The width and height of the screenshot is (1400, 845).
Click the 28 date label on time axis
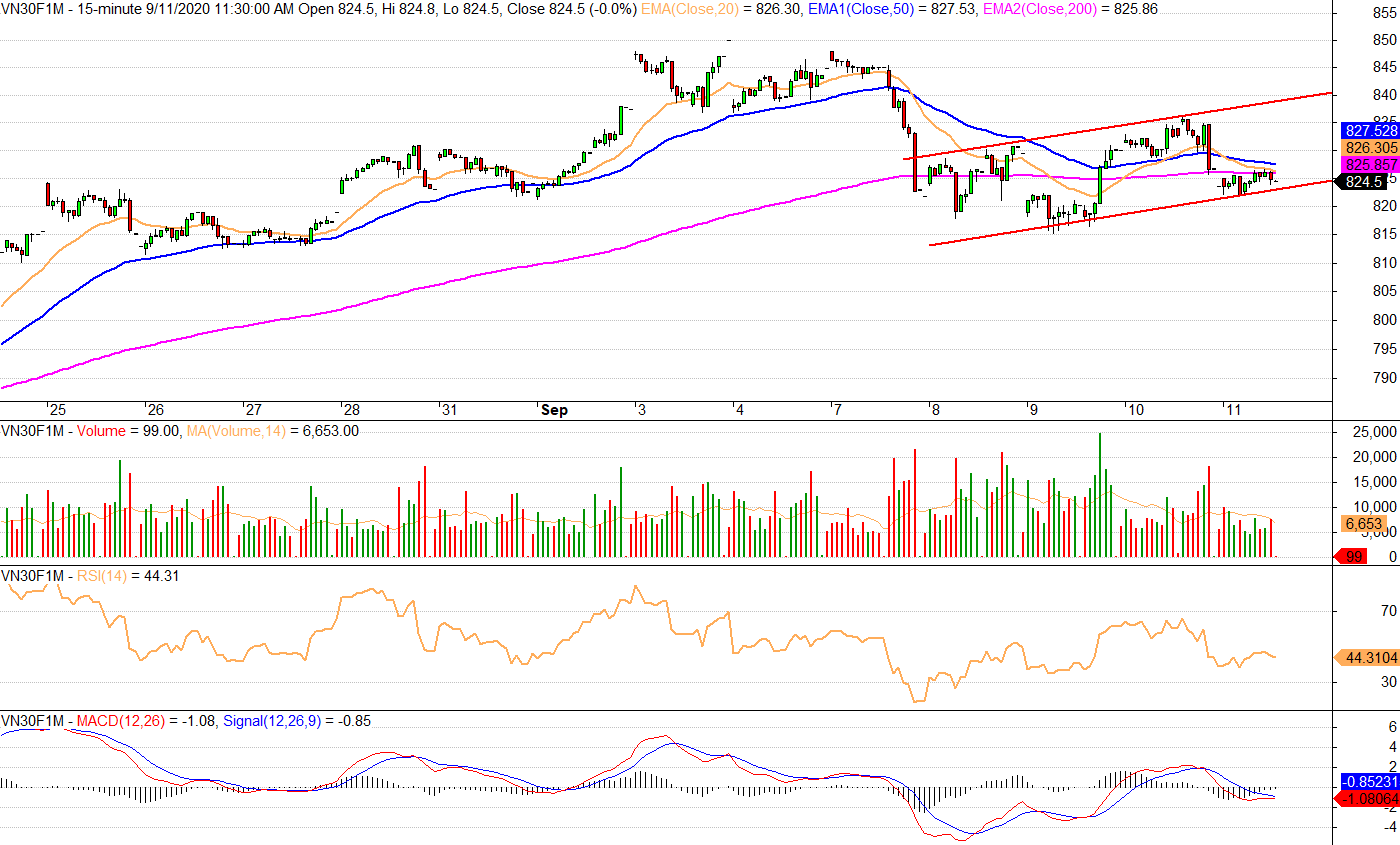pyautogui.click(x=351, y=410)
